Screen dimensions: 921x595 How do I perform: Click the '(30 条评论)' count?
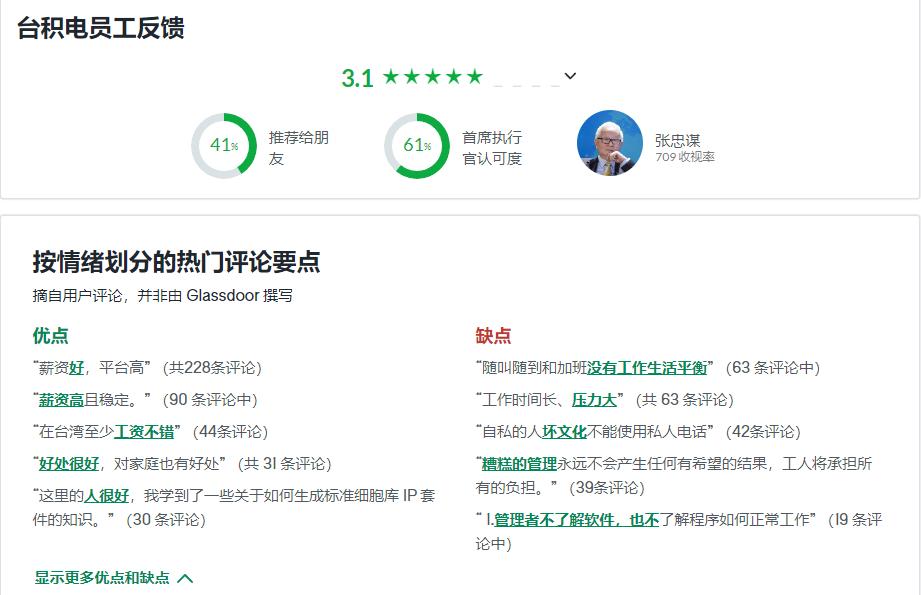click(x=166, y=520)
